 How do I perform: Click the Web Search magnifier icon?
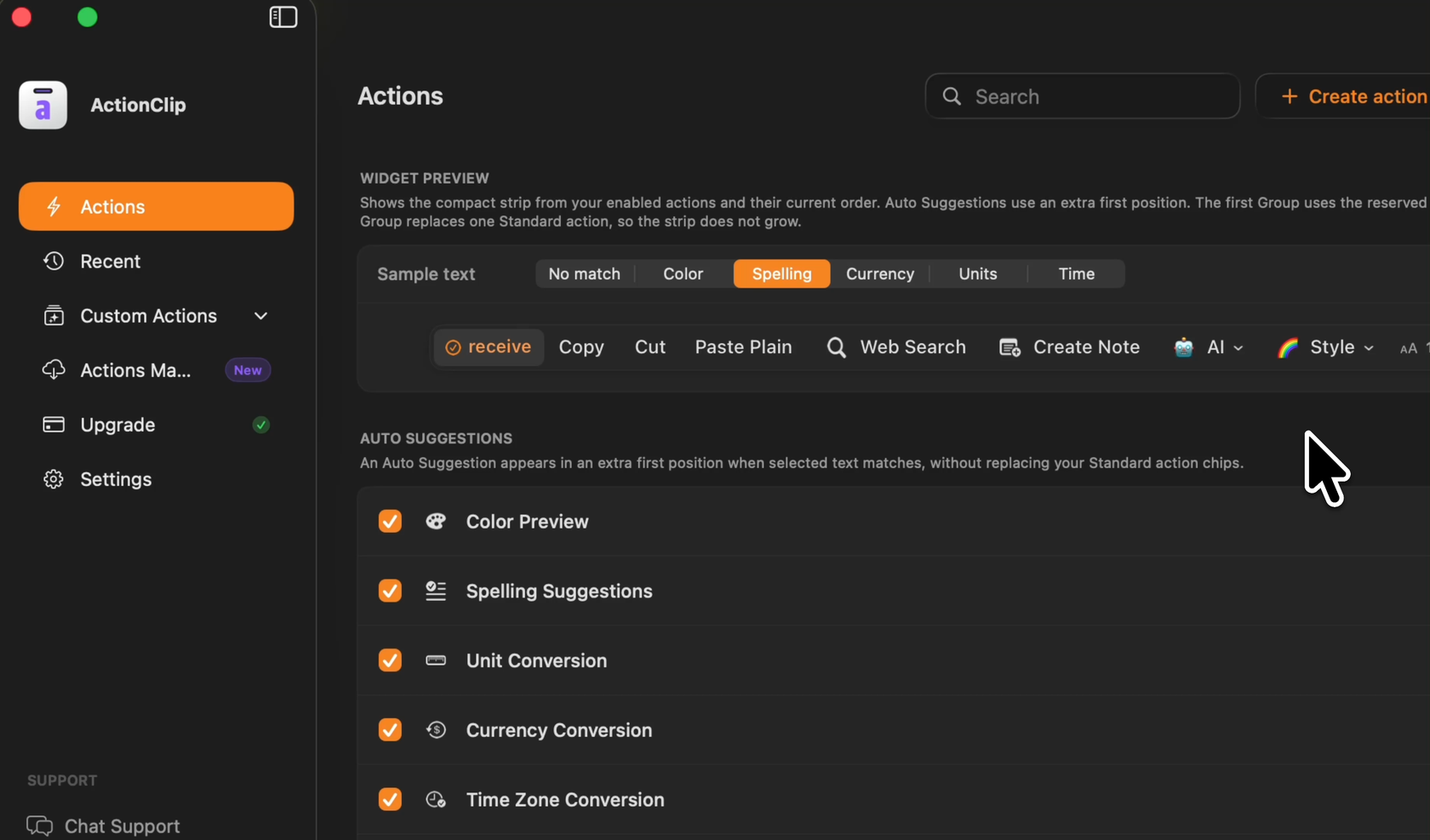[x=837, y=347]
